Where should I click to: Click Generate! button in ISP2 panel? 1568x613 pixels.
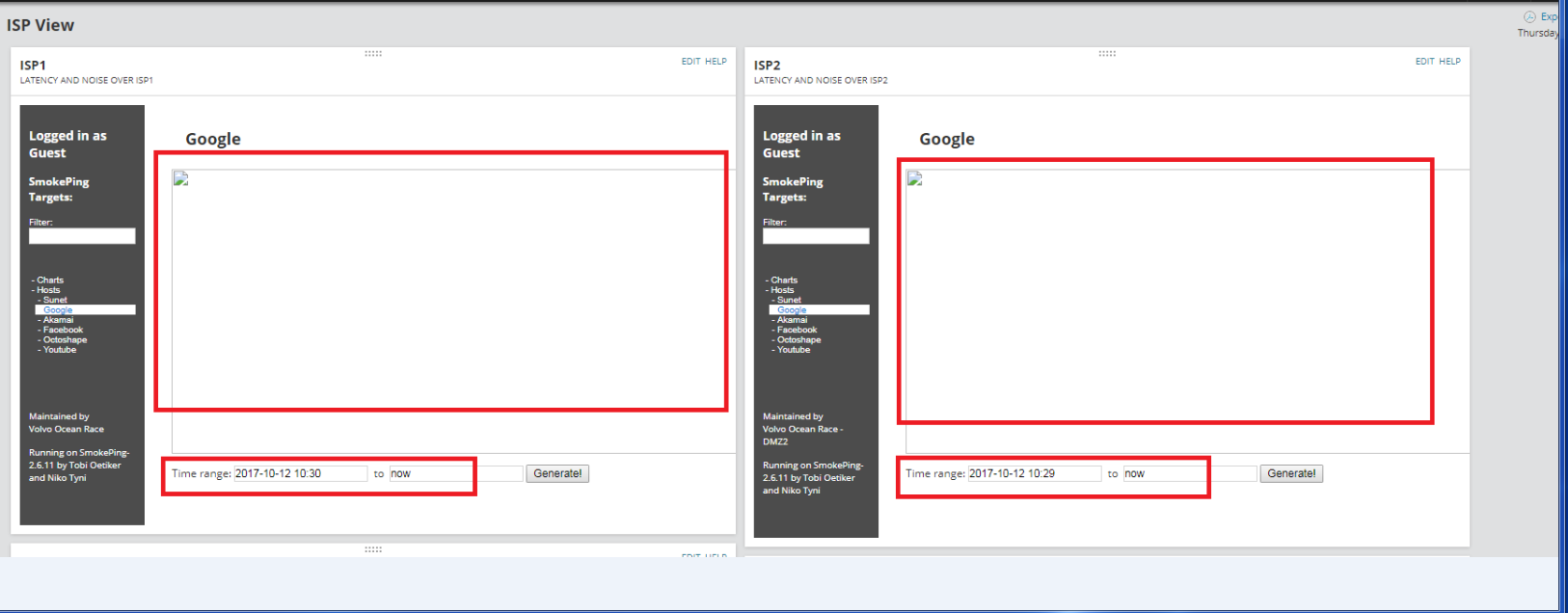pos(1291,473)
